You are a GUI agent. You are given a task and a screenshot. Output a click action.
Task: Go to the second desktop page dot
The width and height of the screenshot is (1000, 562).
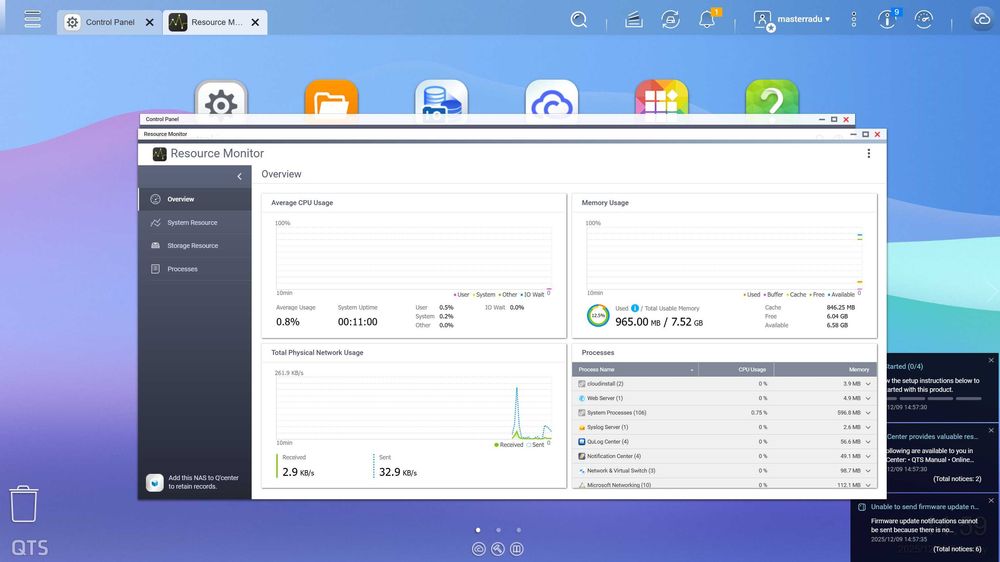498,530
